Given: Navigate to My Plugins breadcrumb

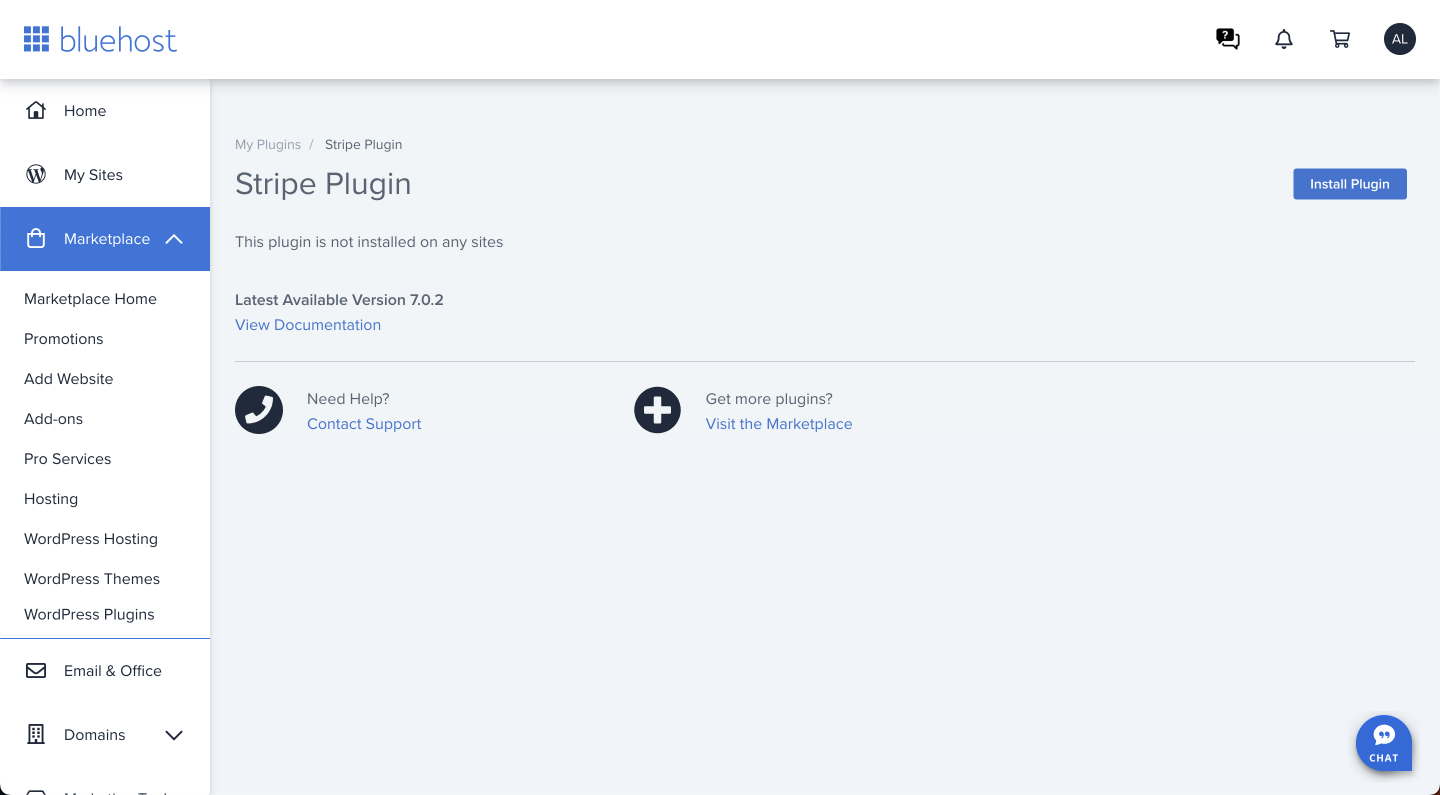Looking at the screenshot, I should (268, 145).
